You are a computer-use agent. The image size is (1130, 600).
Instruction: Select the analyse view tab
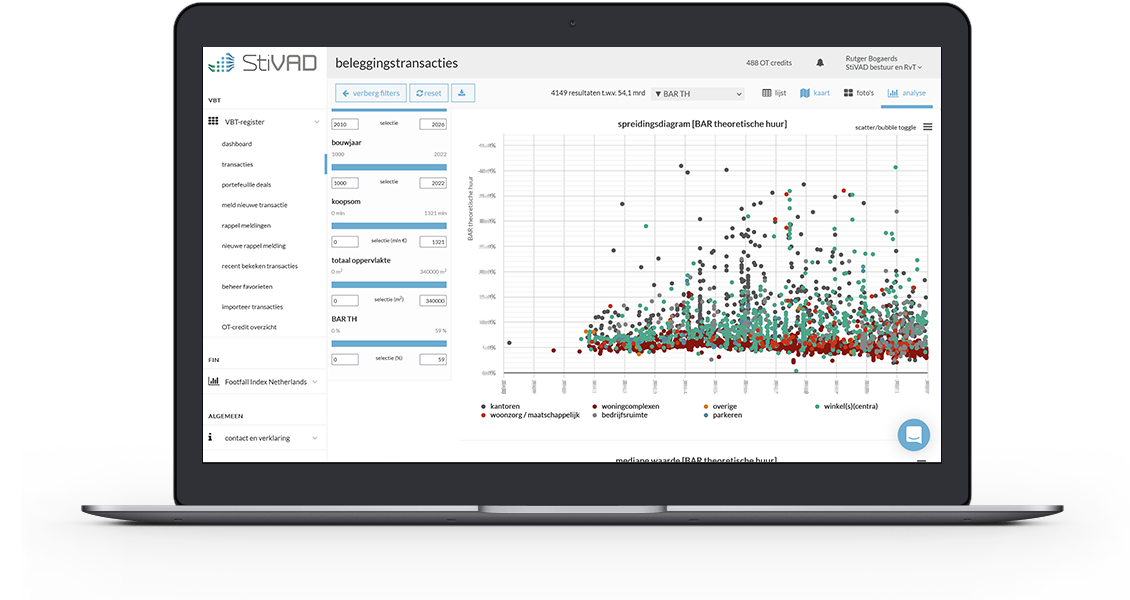pyautogui.click(x=907, y=93)
